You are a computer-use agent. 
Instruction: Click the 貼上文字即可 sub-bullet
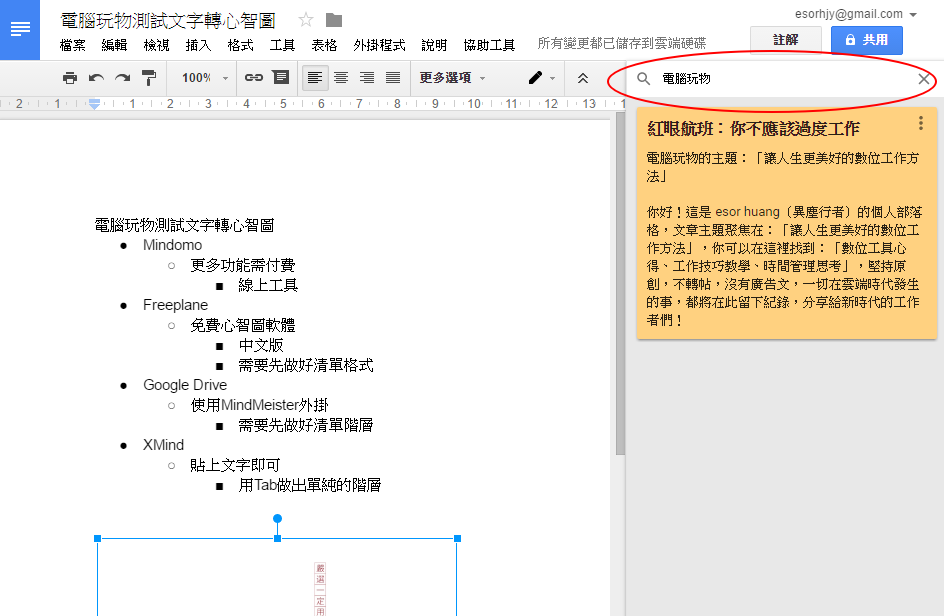point(235,465)
